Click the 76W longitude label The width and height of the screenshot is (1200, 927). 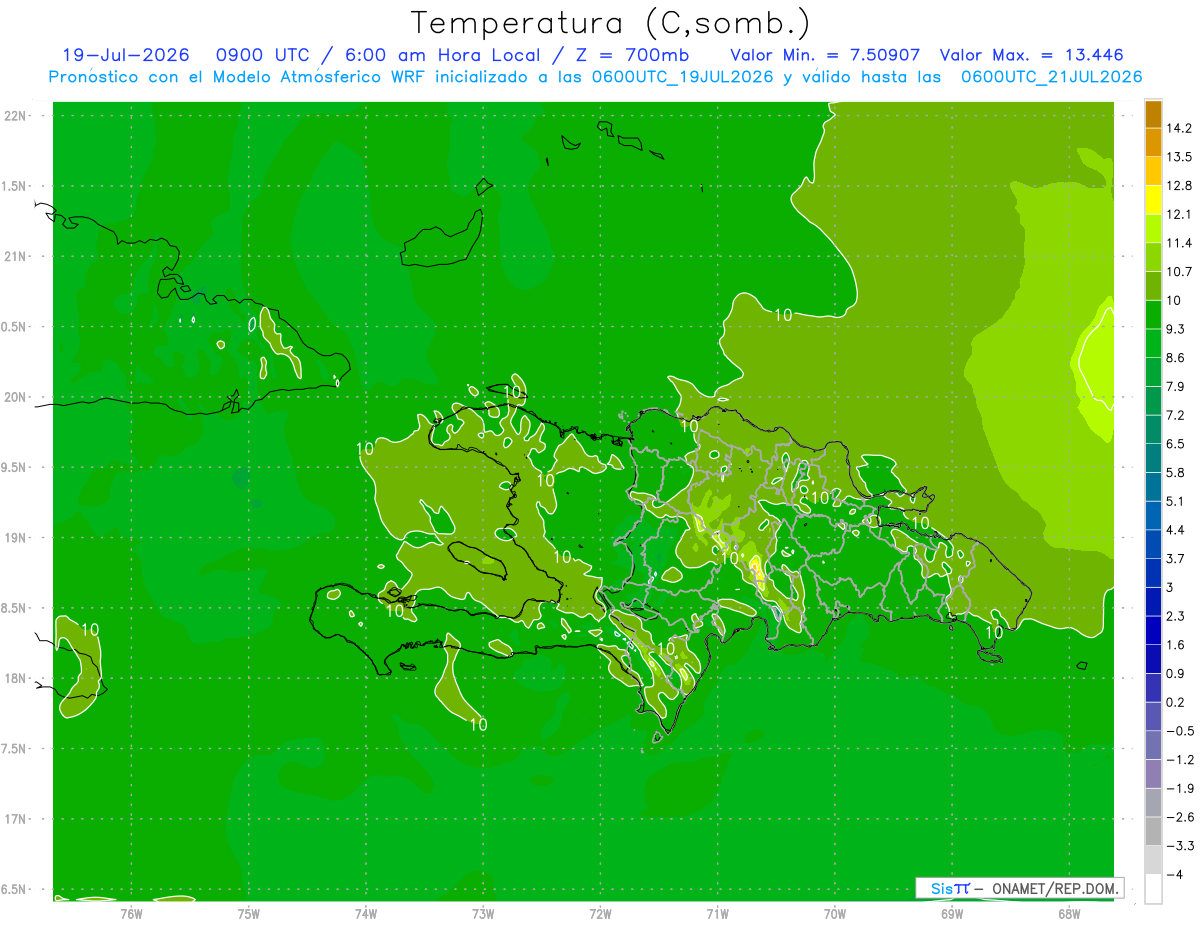[131, 913]
